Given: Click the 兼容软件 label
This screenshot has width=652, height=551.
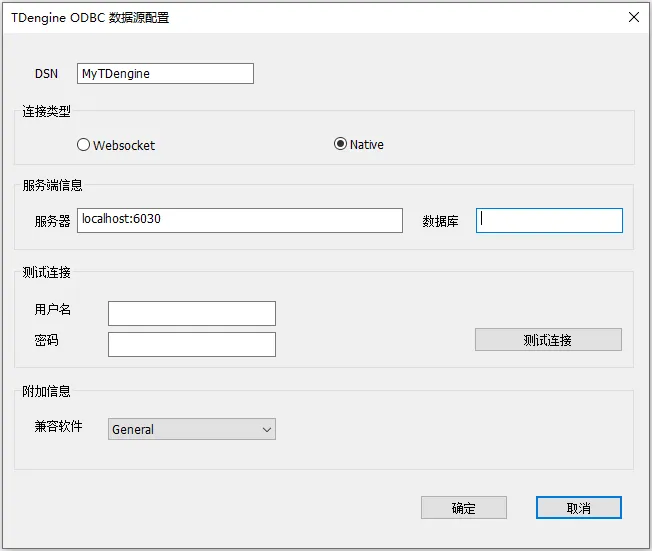Looking at the screenshot, I should click(58, 427).
